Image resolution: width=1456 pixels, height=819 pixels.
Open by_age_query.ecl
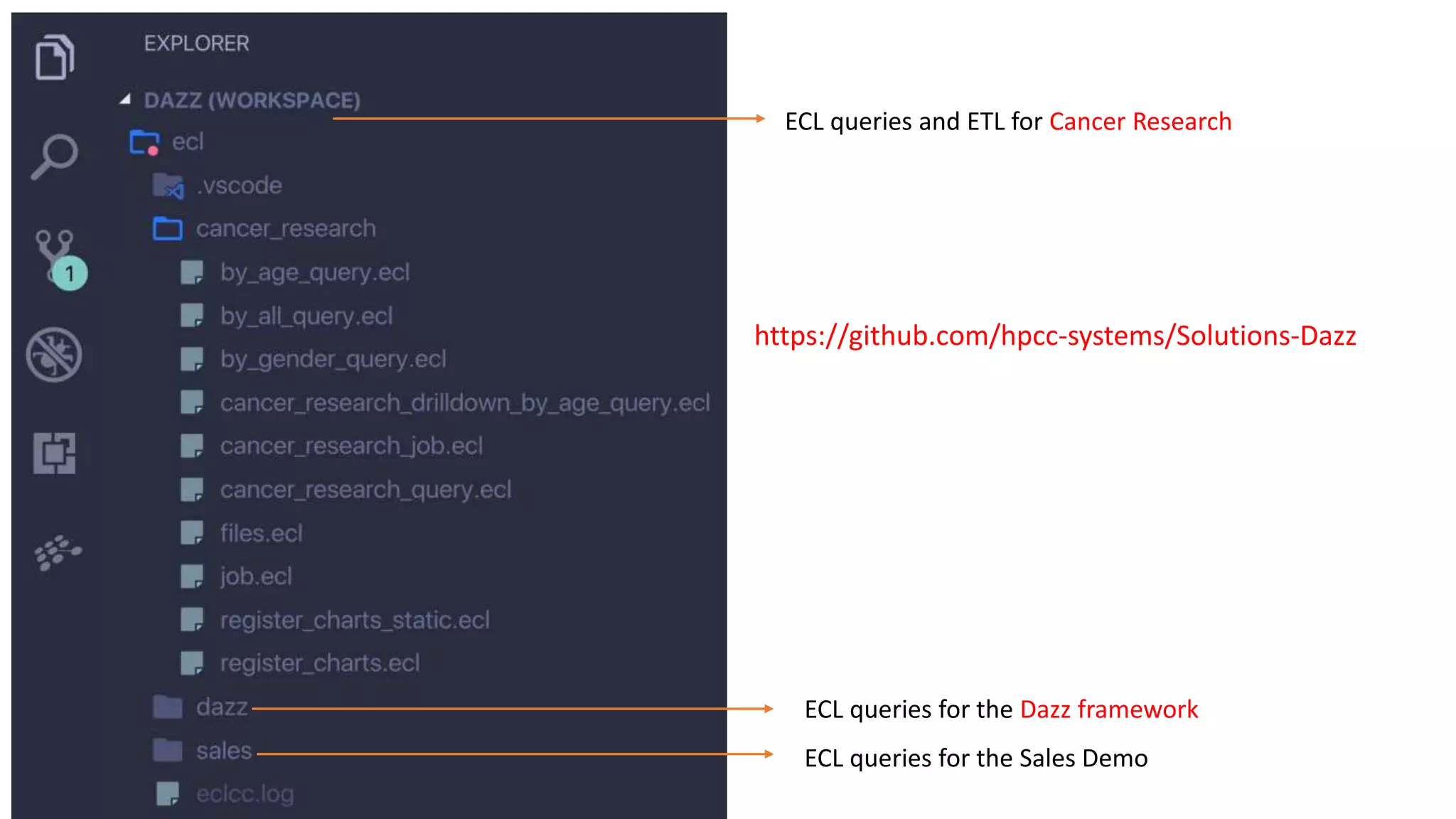pos(315,273)
